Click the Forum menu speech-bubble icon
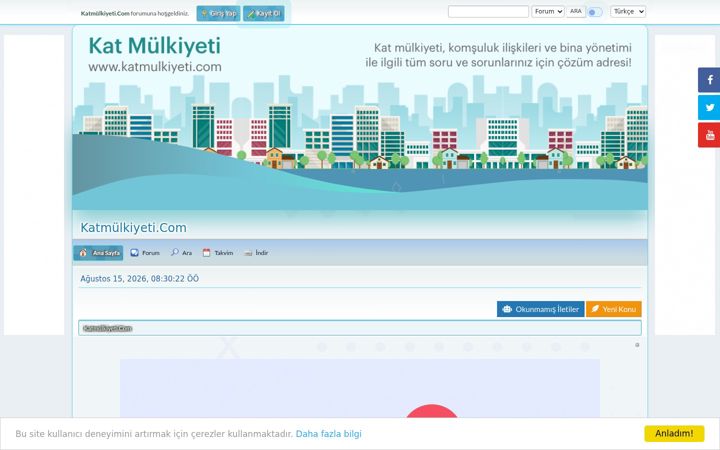Viewport: 720px width, 450px height. pyautogui.click(x=134, y=253)
